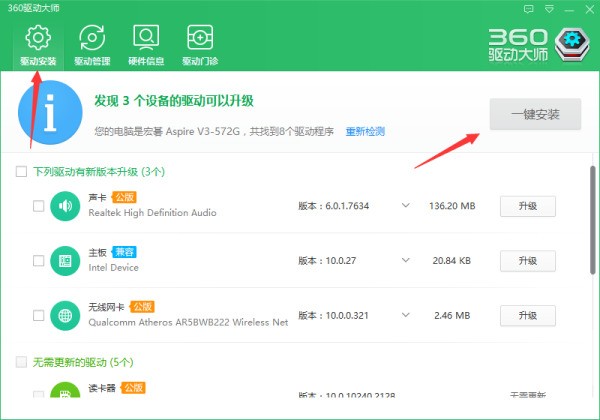Open the 驱动安装 gear icon
This screenshot has width=600, height=420.
pyautogui.click(x=38, y=37)
